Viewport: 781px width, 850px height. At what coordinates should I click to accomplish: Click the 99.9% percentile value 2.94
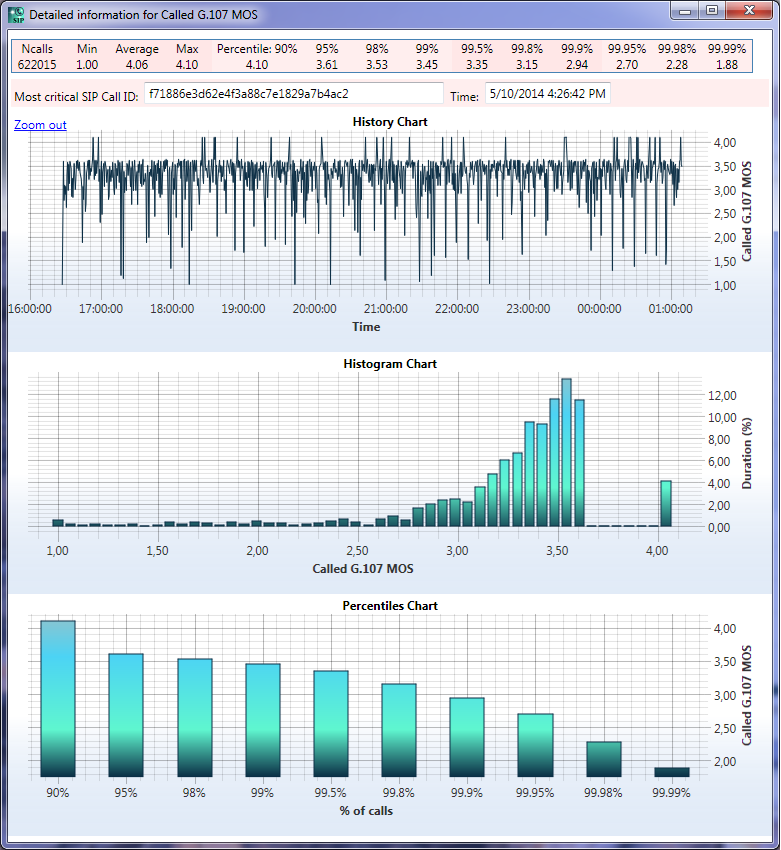[577, 65]
